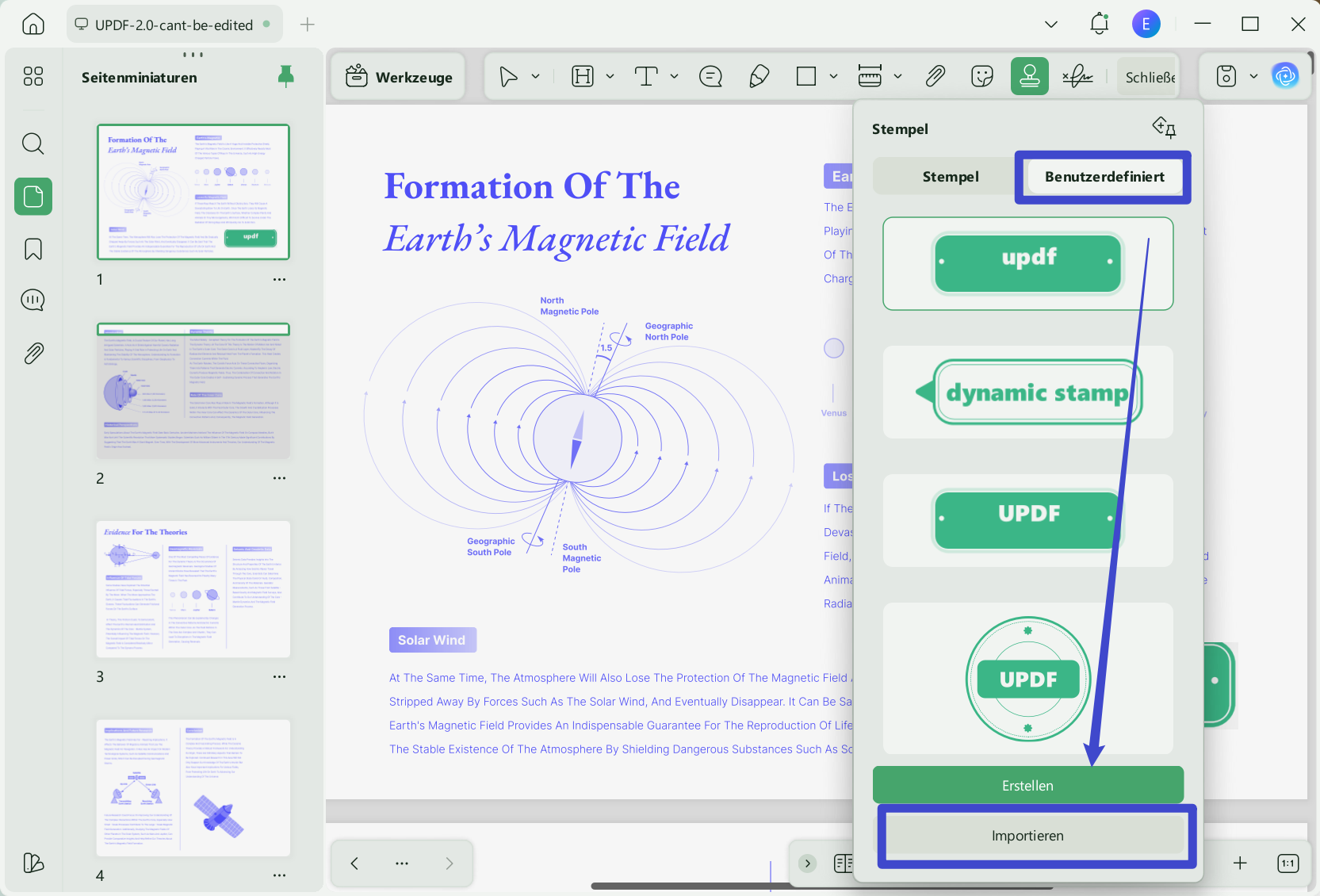Set actual size with 1:1 button
Image resolution: width=1320 pixels, height=896 pixels.
(x=1288, y=863)
